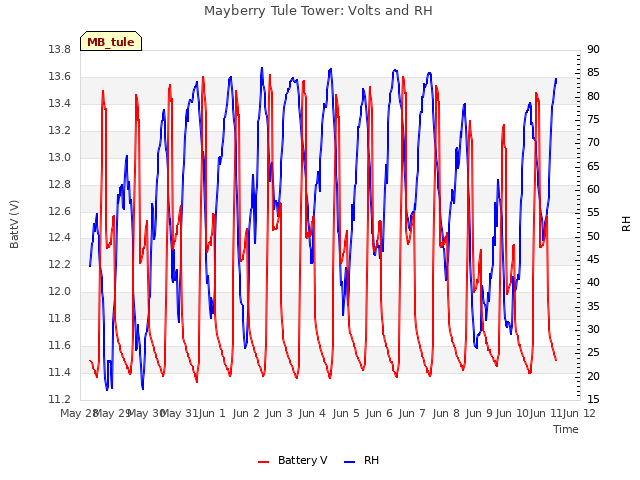The height and width of the screenshot is (480, 640).
Task: Click the Battery V legend entry
Action: (293, 460)
